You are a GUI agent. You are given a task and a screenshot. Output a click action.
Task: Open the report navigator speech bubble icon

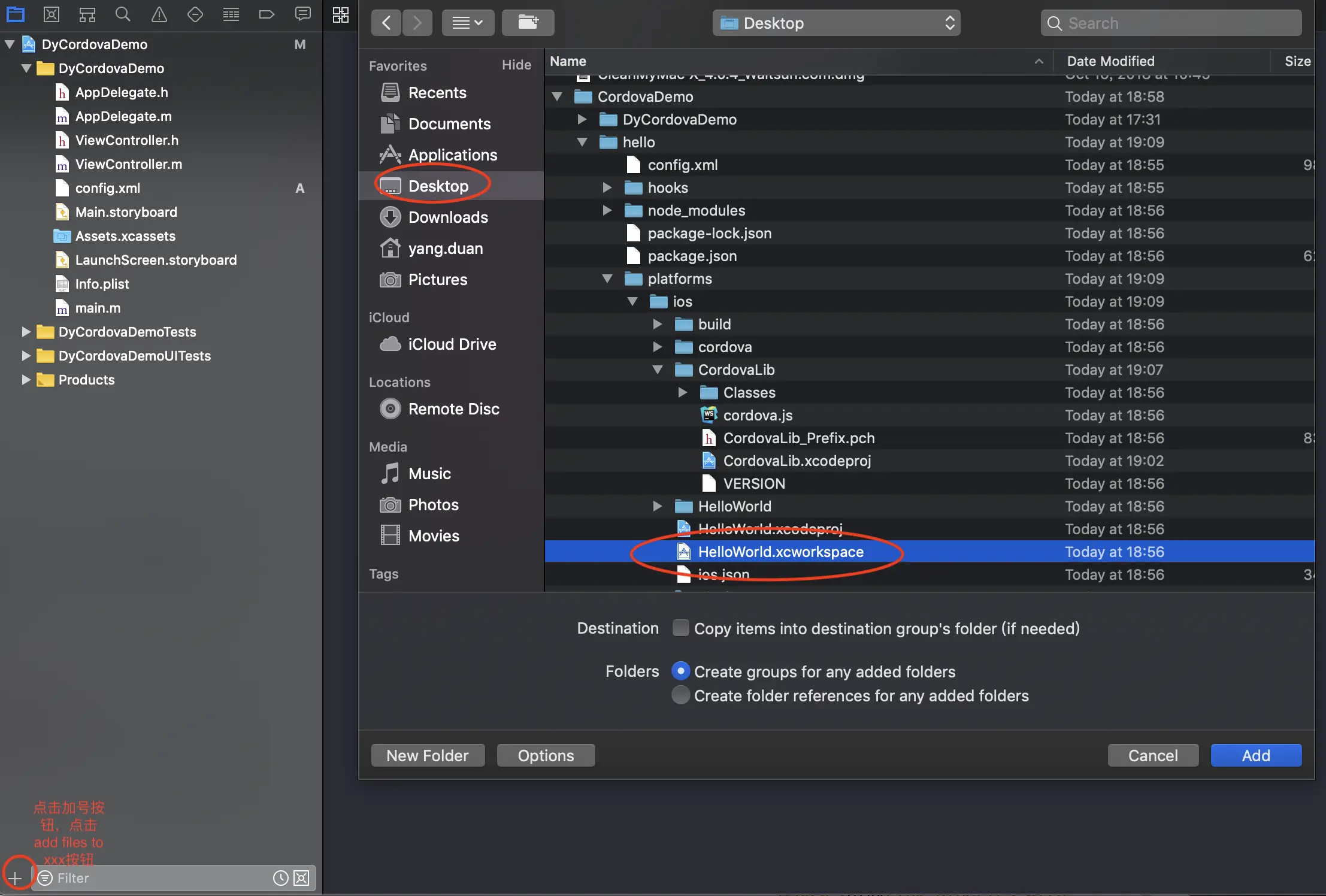303,14
